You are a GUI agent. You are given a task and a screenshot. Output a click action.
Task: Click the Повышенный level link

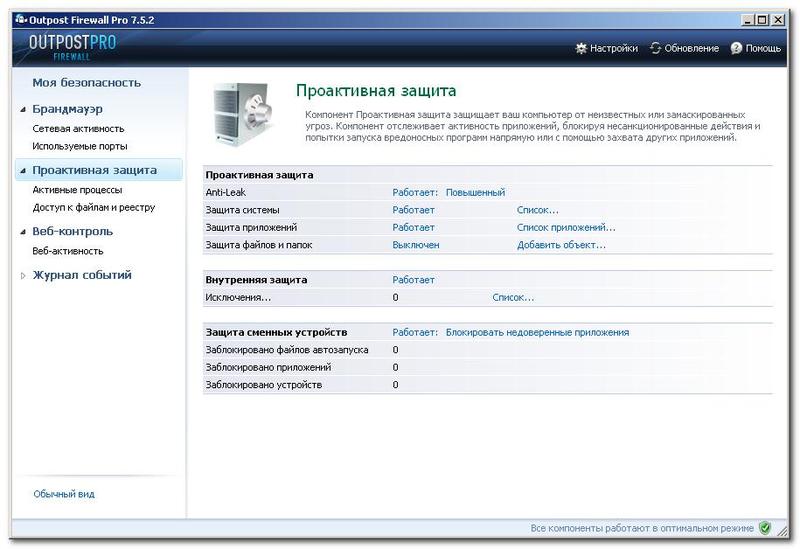pyautogui.click(x=476, y=192)
